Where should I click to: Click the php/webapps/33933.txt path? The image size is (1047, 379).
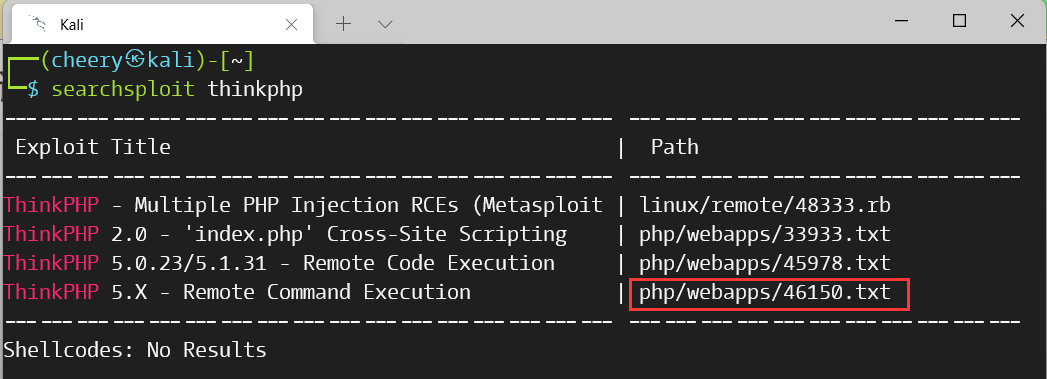(765, 234)
